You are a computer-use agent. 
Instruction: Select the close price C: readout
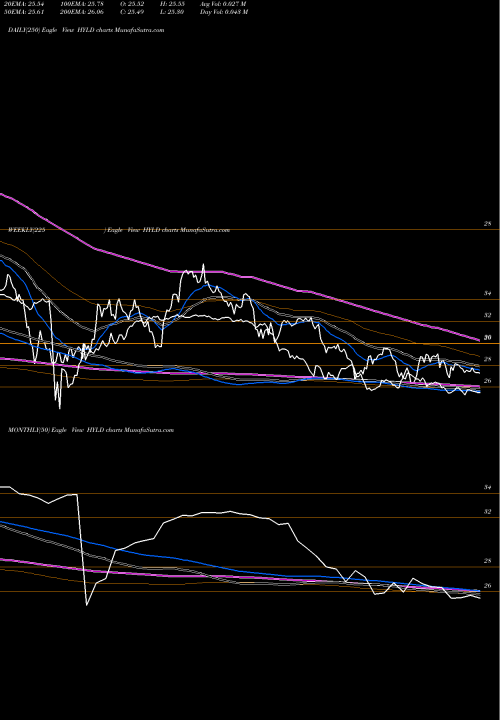click(x=132, y=12)
